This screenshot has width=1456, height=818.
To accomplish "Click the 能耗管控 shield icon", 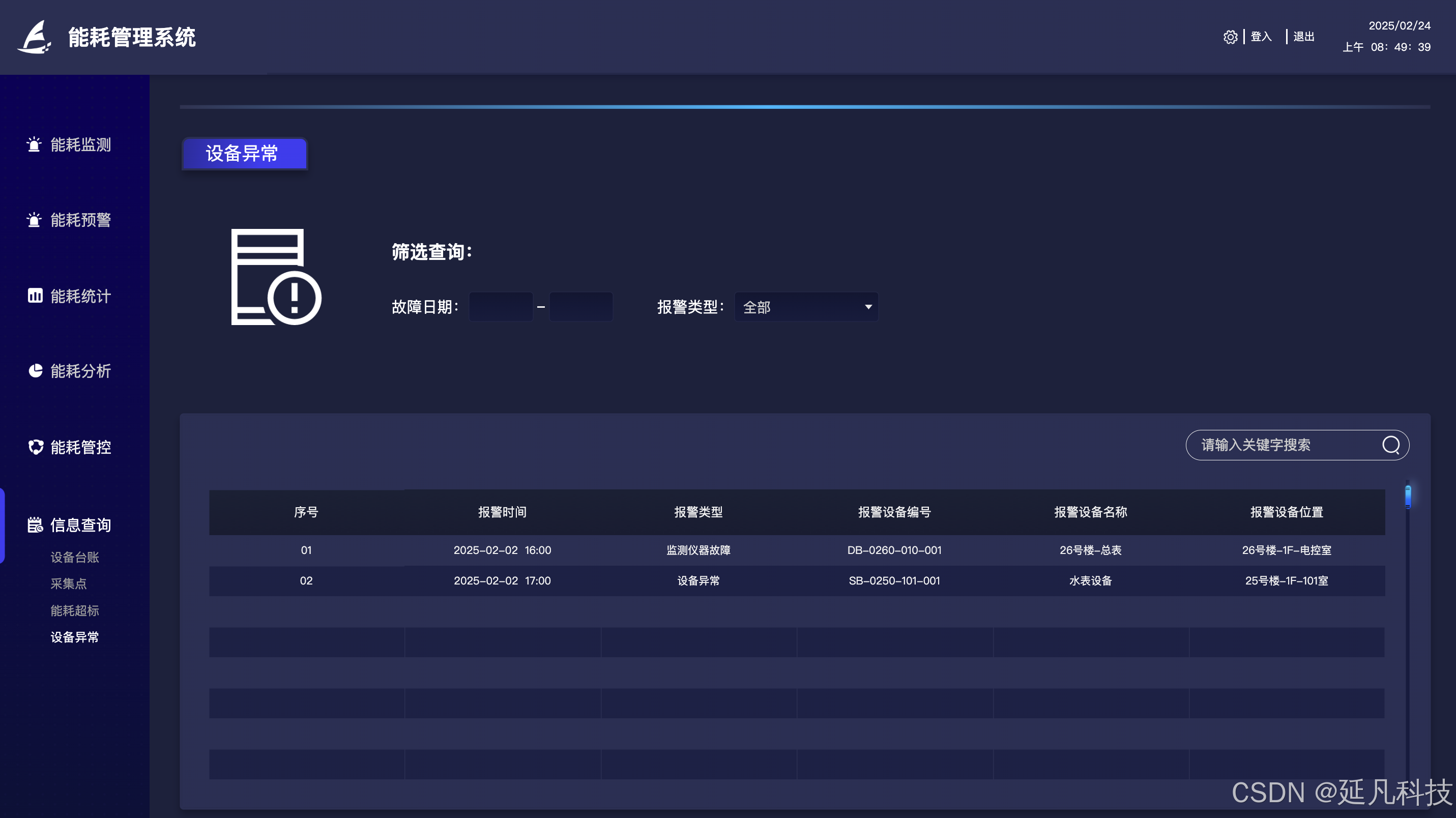I will coord(36,447).
